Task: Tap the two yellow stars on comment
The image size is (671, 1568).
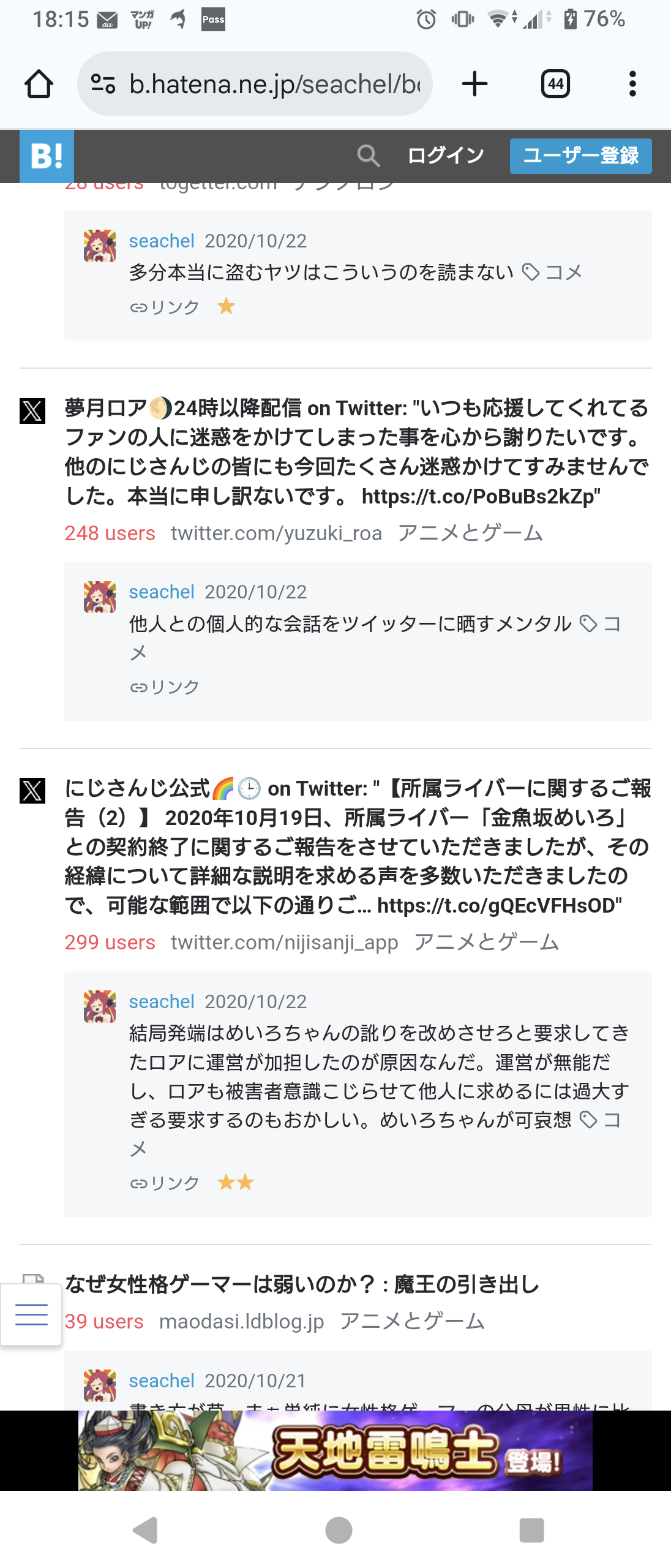Action: pos(236,1182)
